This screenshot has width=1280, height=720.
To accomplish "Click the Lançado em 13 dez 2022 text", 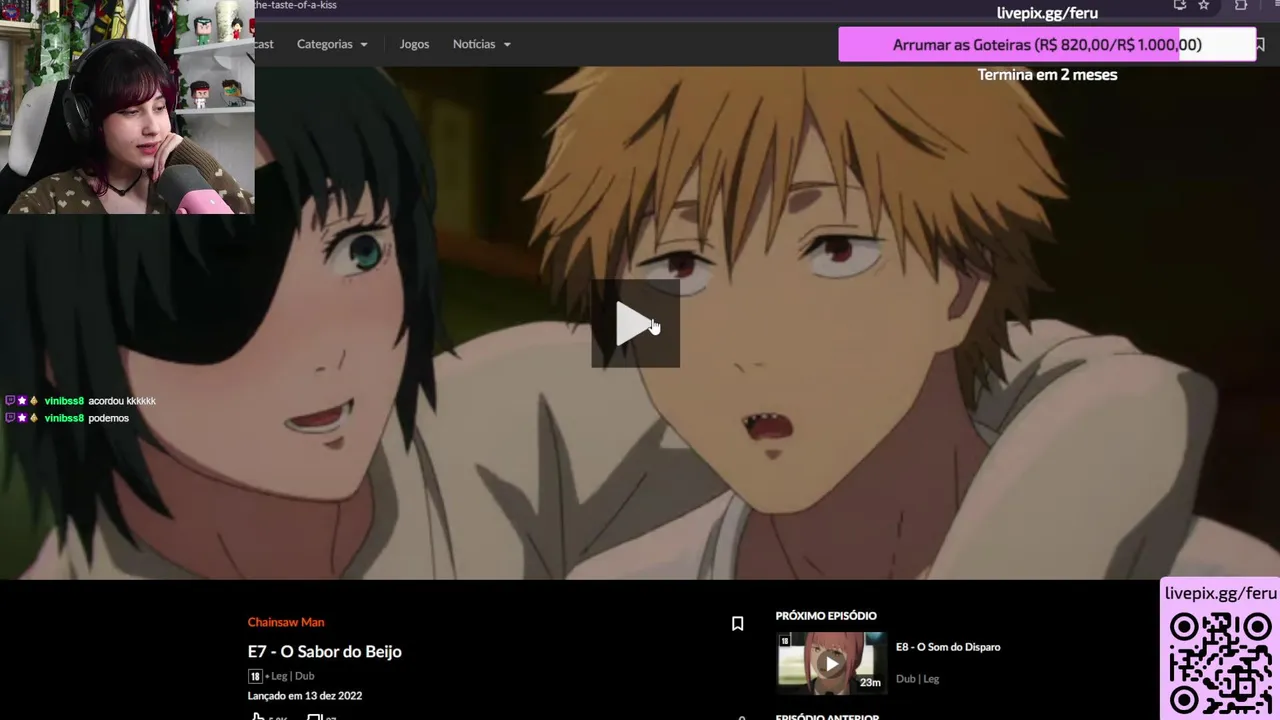I will coord(305,695).
